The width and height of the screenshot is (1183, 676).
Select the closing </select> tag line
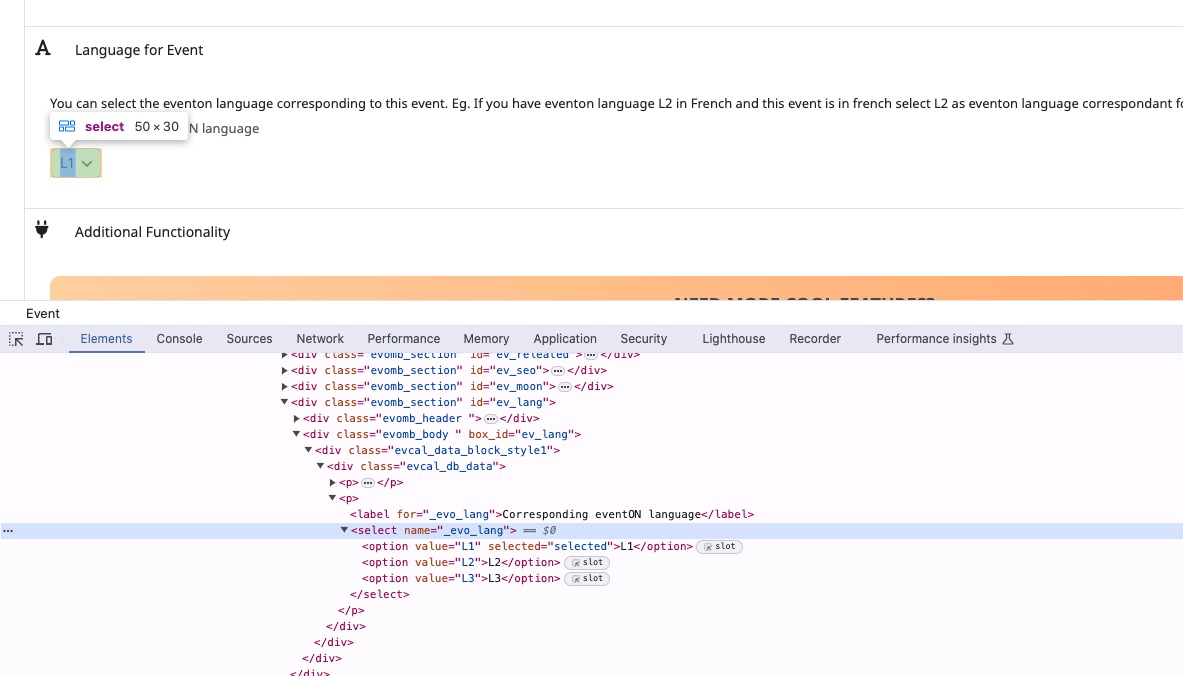[379, 595]
